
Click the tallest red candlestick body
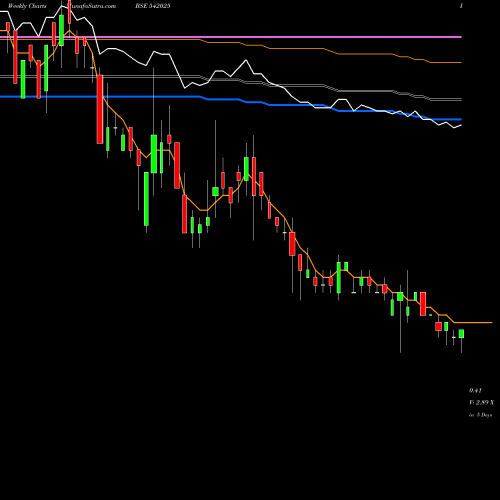tap(100, 109)
